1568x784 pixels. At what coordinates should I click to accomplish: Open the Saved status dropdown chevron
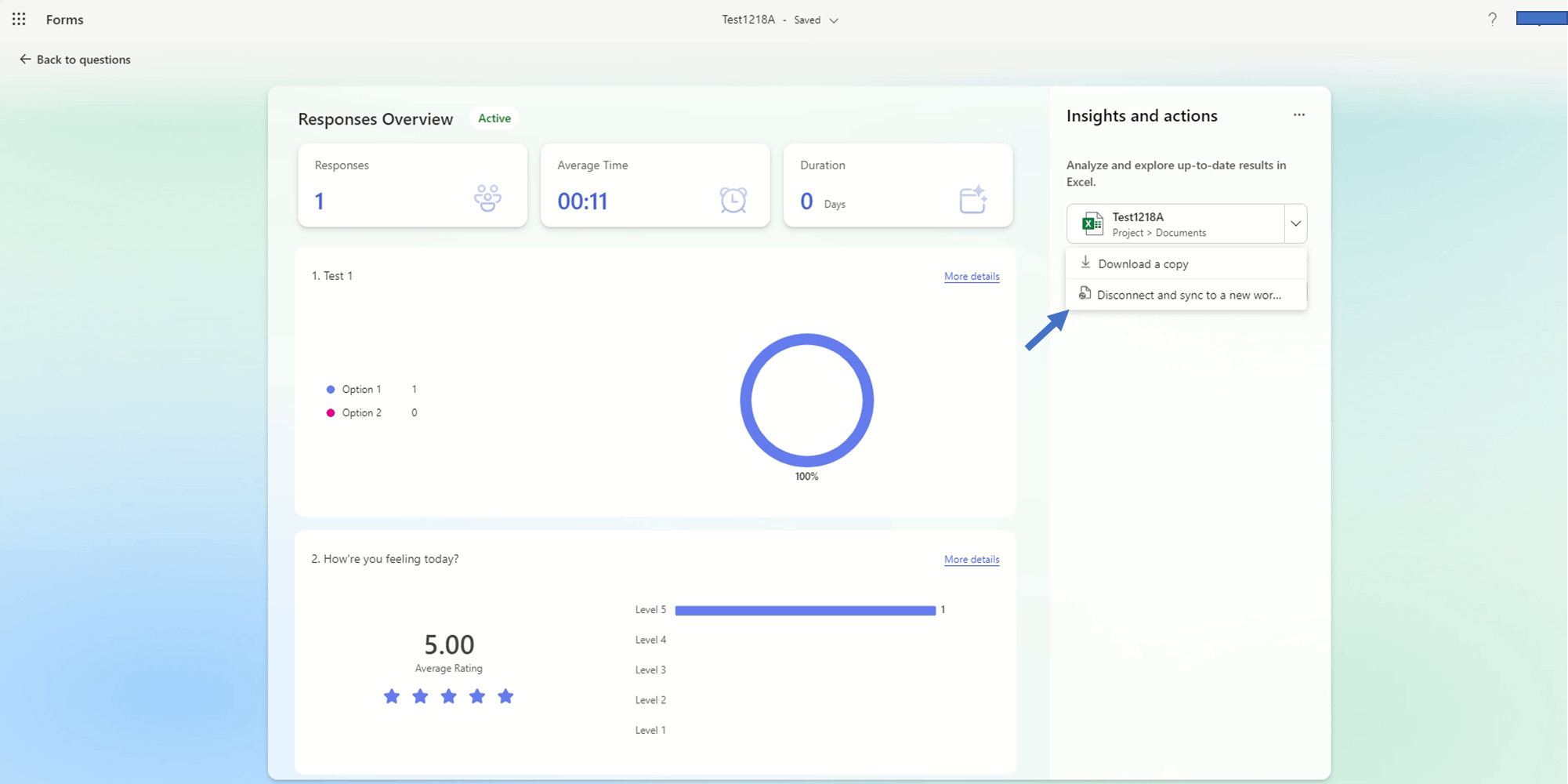pyautogui.click(x=834, y=20)
